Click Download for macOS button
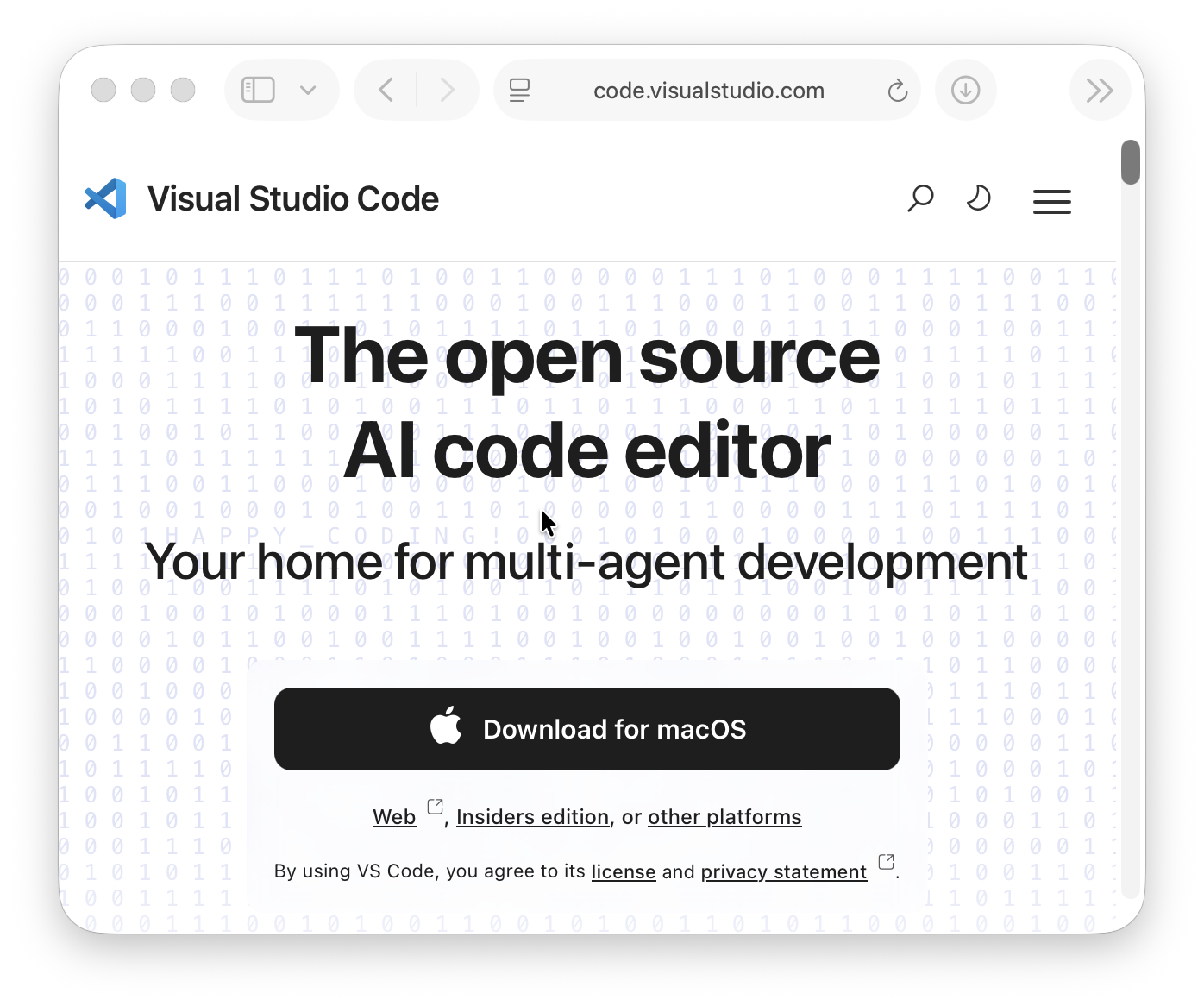 tap(587, 729)
